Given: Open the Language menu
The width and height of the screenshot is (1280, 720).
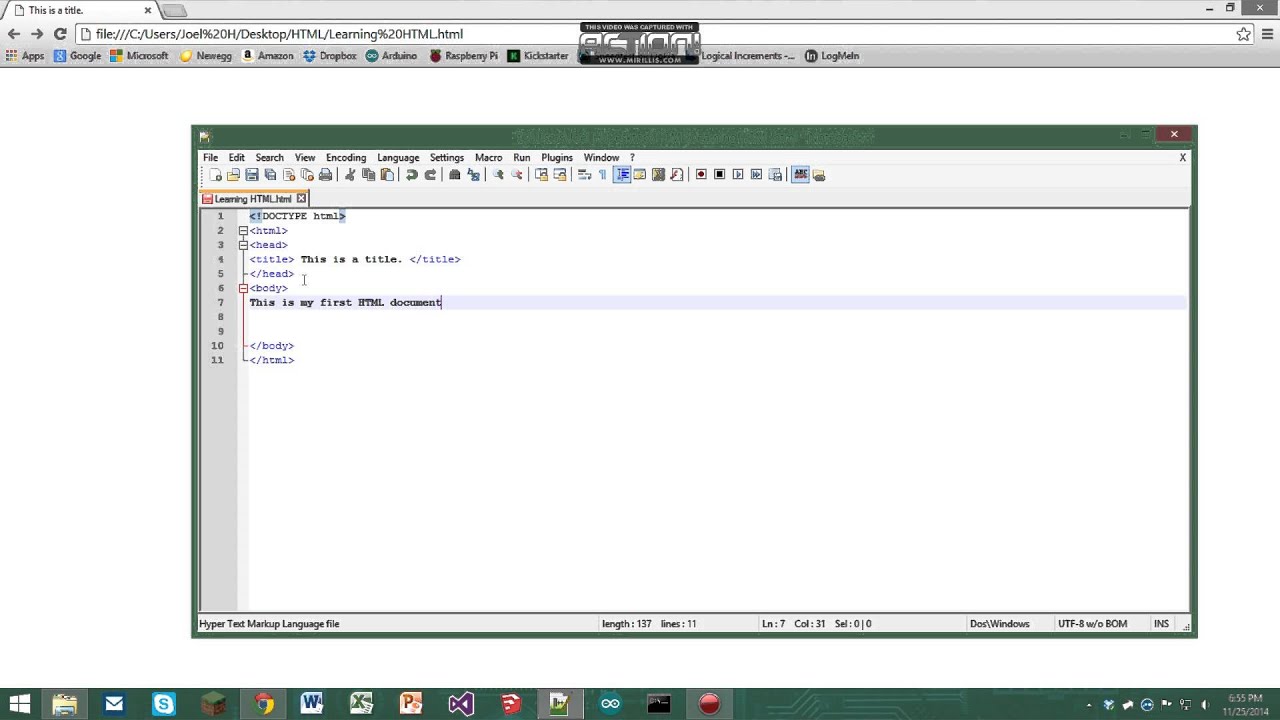Looking at the screenshot, I should 398,157.
